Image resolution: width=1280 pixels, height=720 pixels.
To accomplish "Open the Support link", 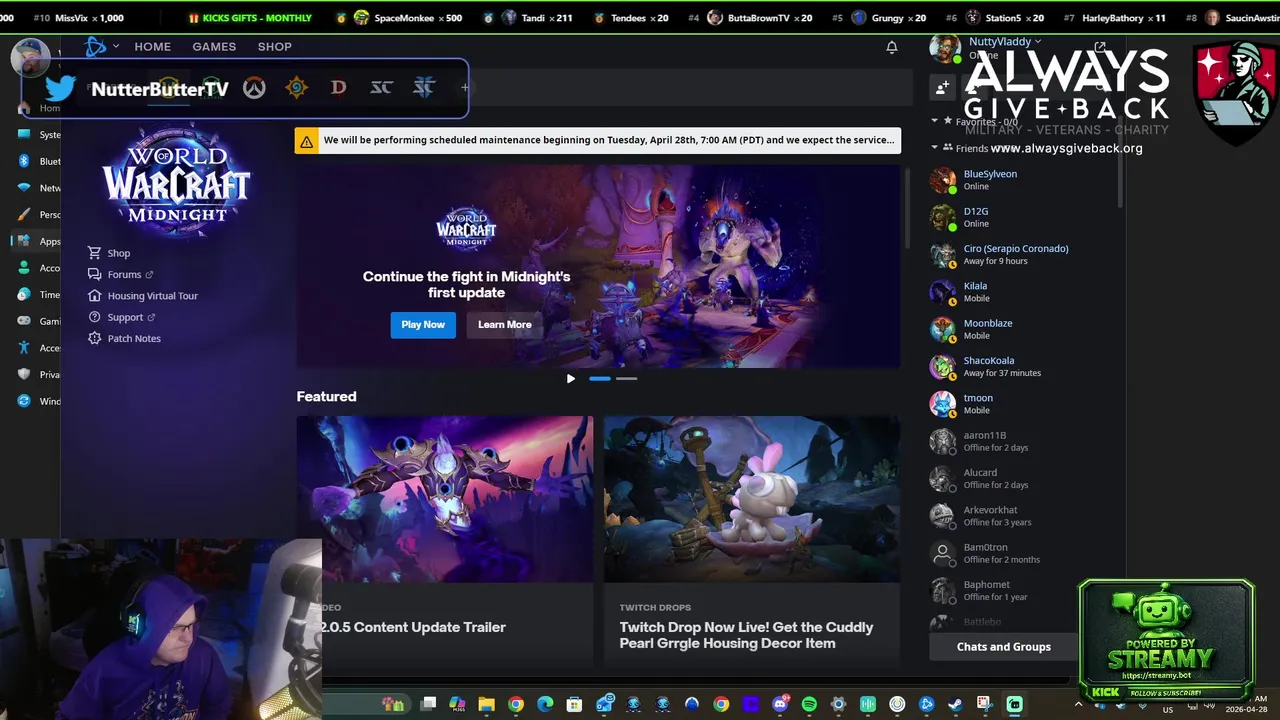I will tap(122, 317).
